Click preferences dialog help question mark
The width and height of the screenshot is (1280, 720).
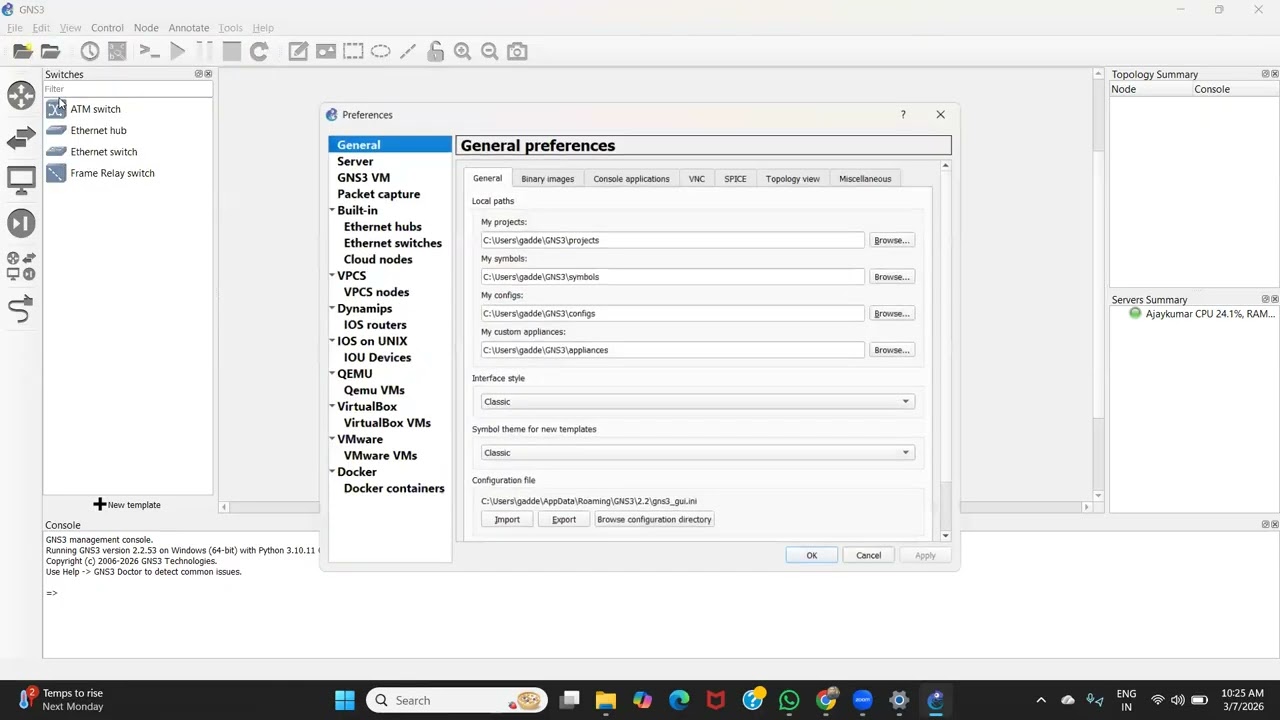(x=903, y=114)
